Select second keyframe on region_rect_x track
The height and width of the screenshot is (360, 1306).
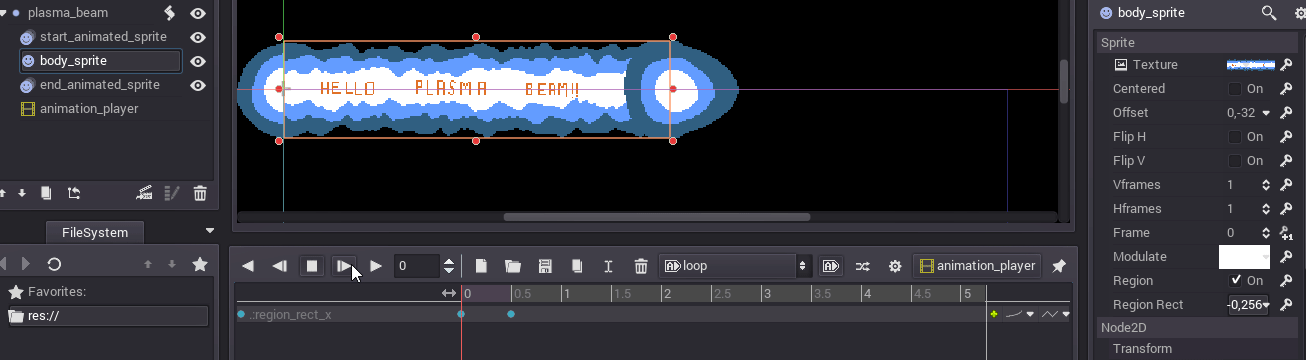coord(511,314)
